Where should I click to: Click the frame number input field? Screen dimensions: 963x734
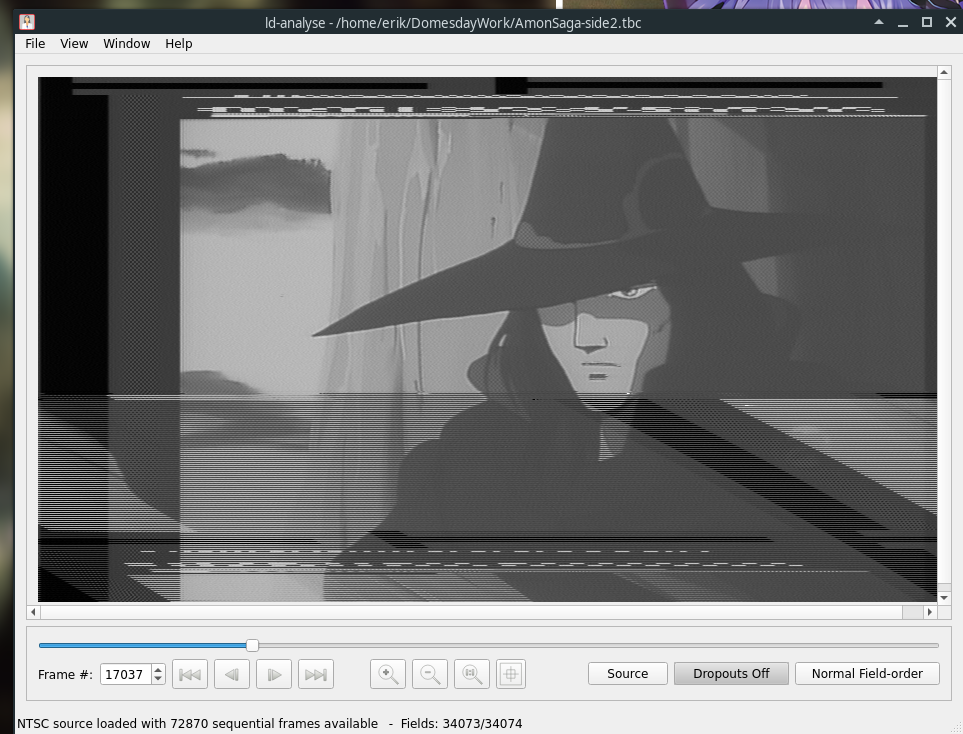pyautogui.click(x=126, y=674)
